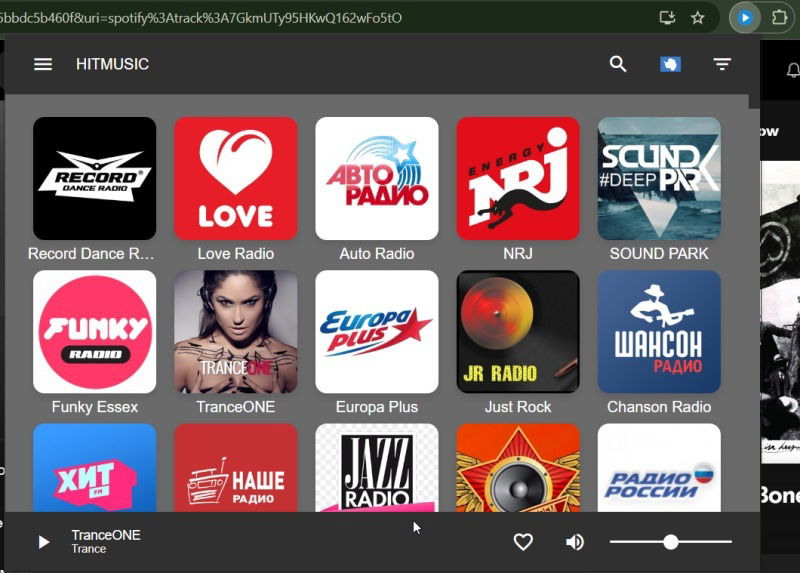The image size is (800, 573).
Task: Play the Europa Plus station
Action: [x=377, y=332]
